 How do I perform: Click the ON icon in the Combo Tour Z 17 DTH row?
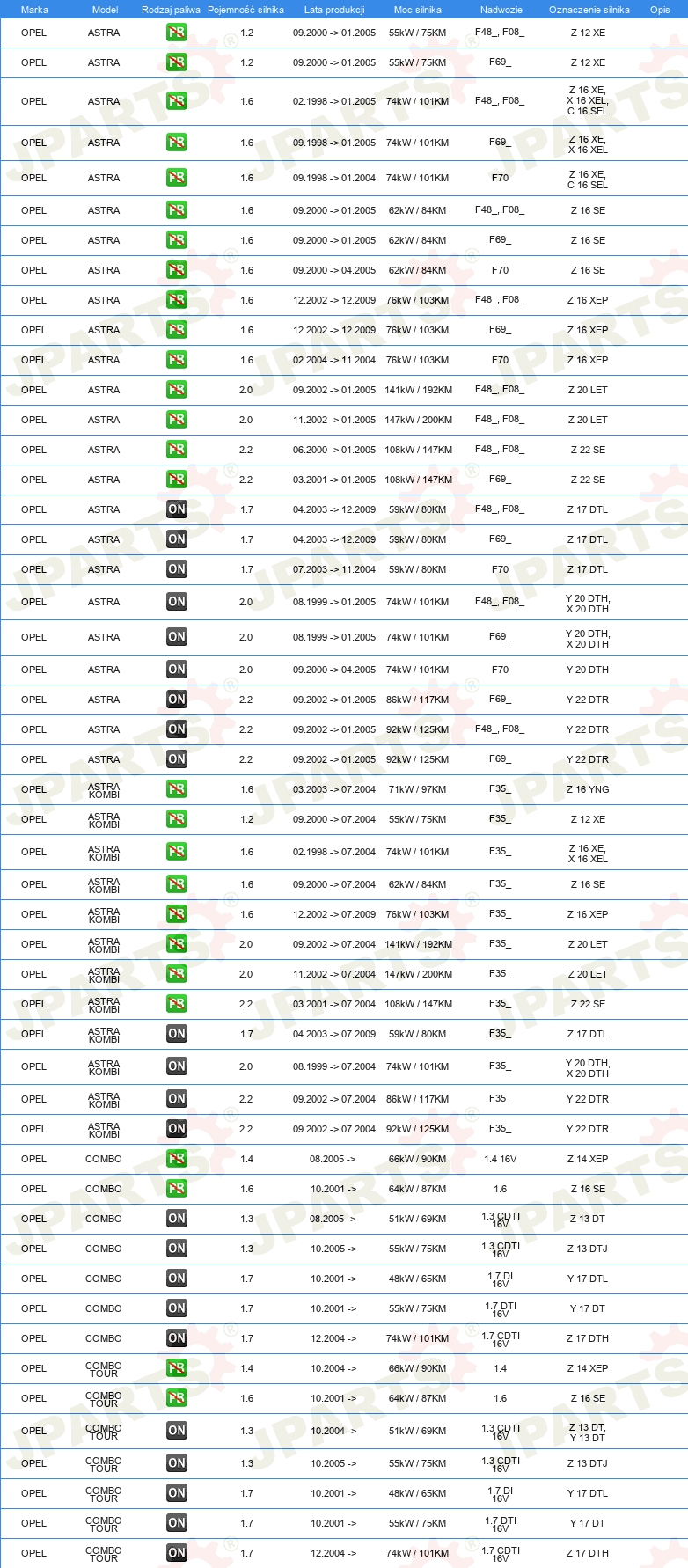[x=177, y=1553]
